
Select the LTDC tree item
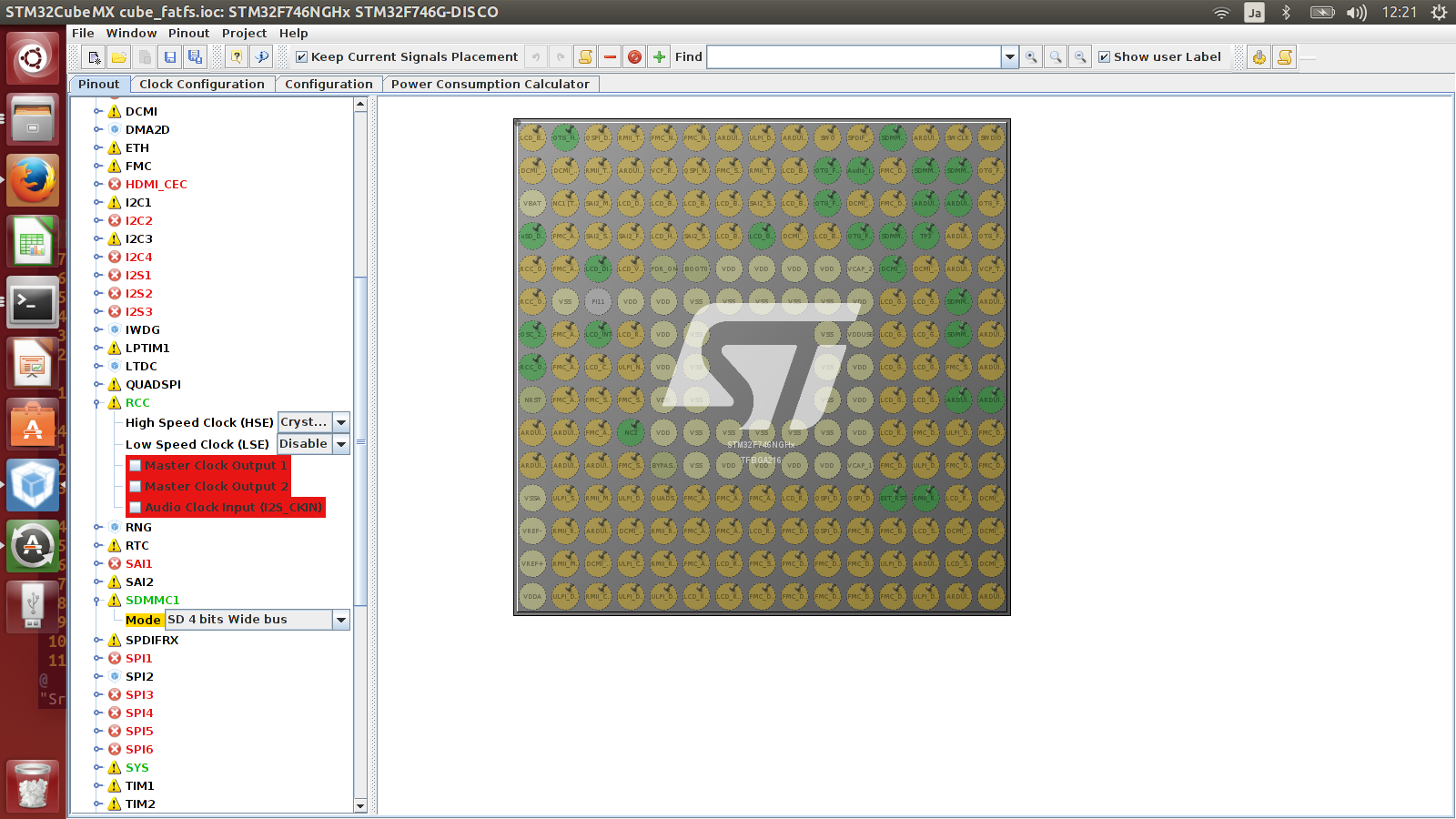point(141,367)
